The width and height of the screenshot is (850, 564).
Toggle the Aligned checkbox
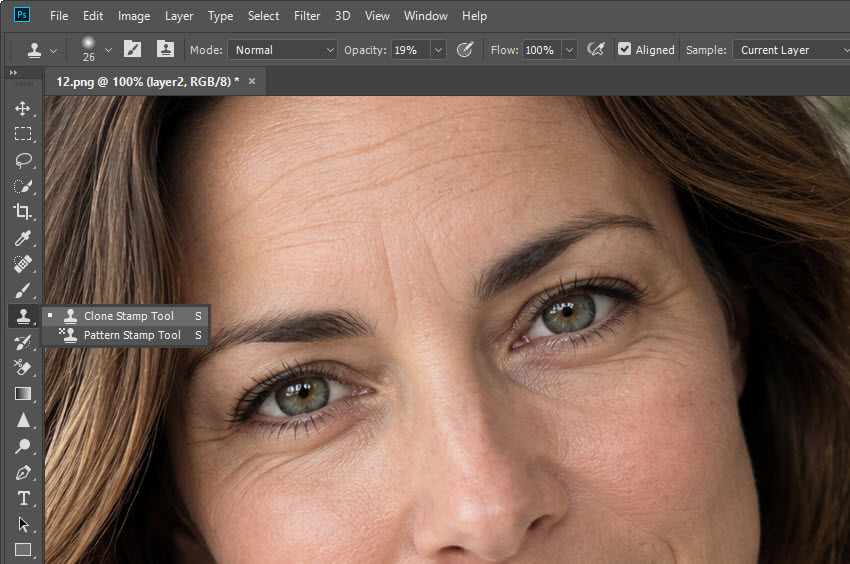coord(624,49)
